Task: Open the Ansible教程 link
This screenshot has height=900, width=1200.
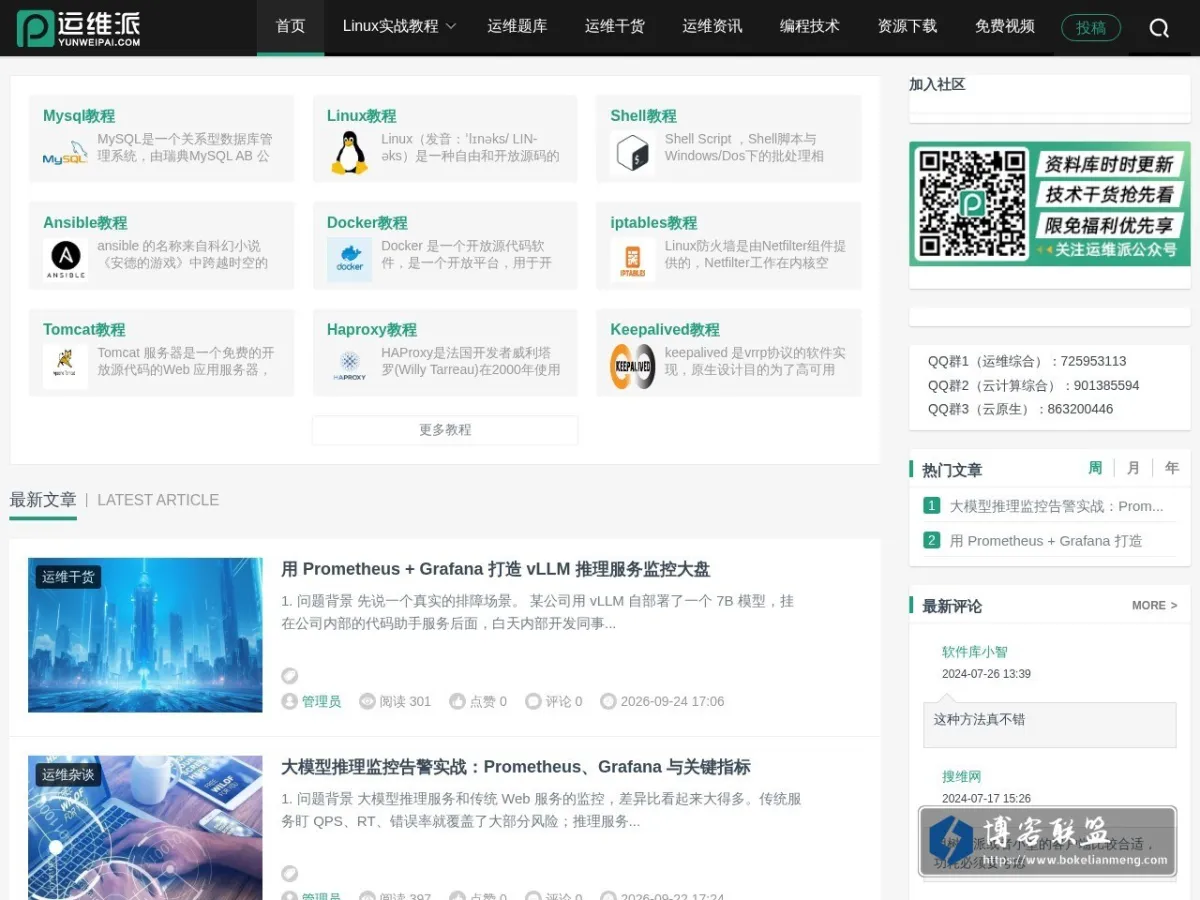Action: (x=85, y=223)
